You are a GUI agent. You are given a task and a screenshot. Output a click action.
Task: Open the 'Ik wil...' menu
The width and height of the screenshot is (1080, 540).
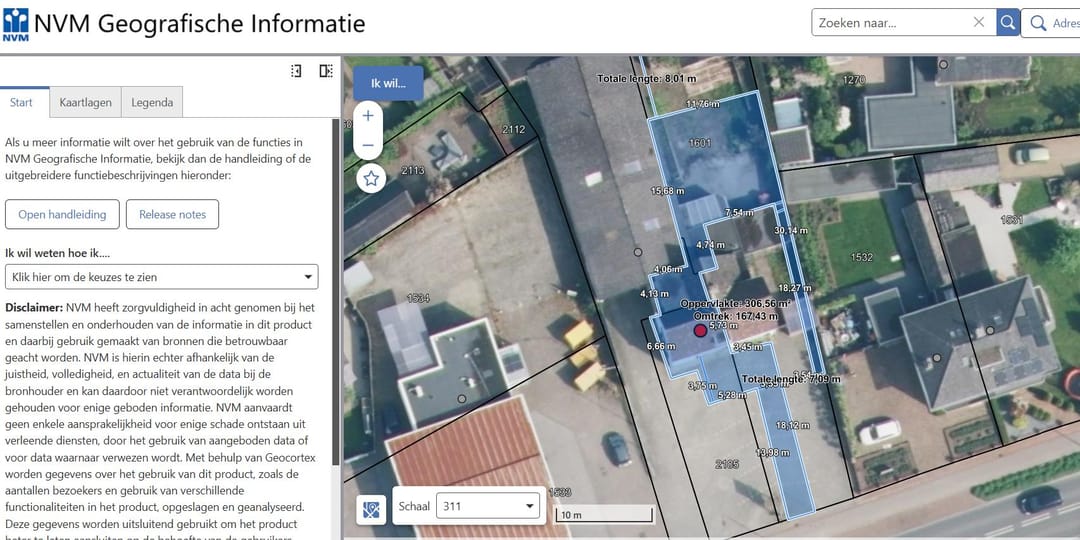[x=388, y=83]
